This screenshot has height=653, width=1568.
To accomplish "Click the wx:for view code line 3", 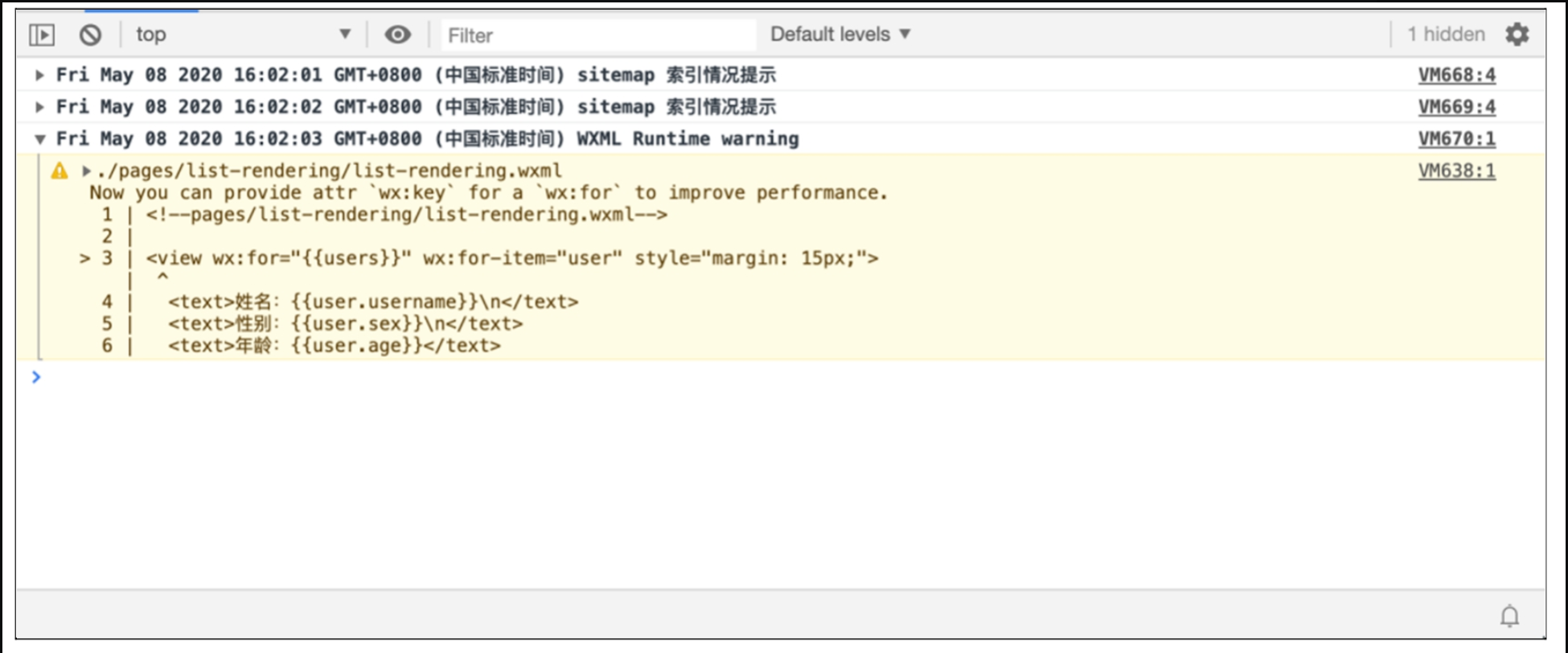I will pos(511,258).
